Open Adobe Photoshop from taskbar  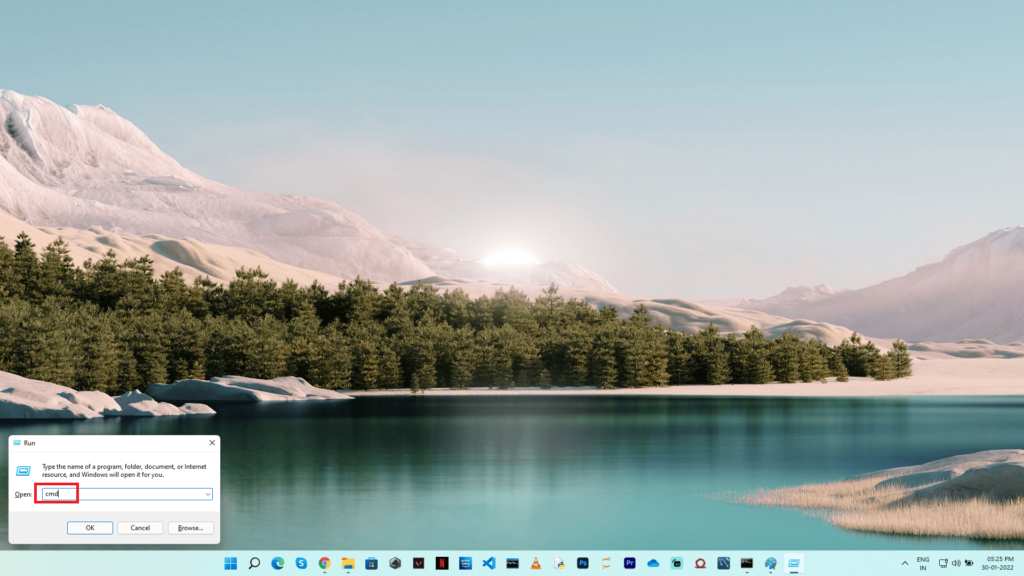click(583, 563)
